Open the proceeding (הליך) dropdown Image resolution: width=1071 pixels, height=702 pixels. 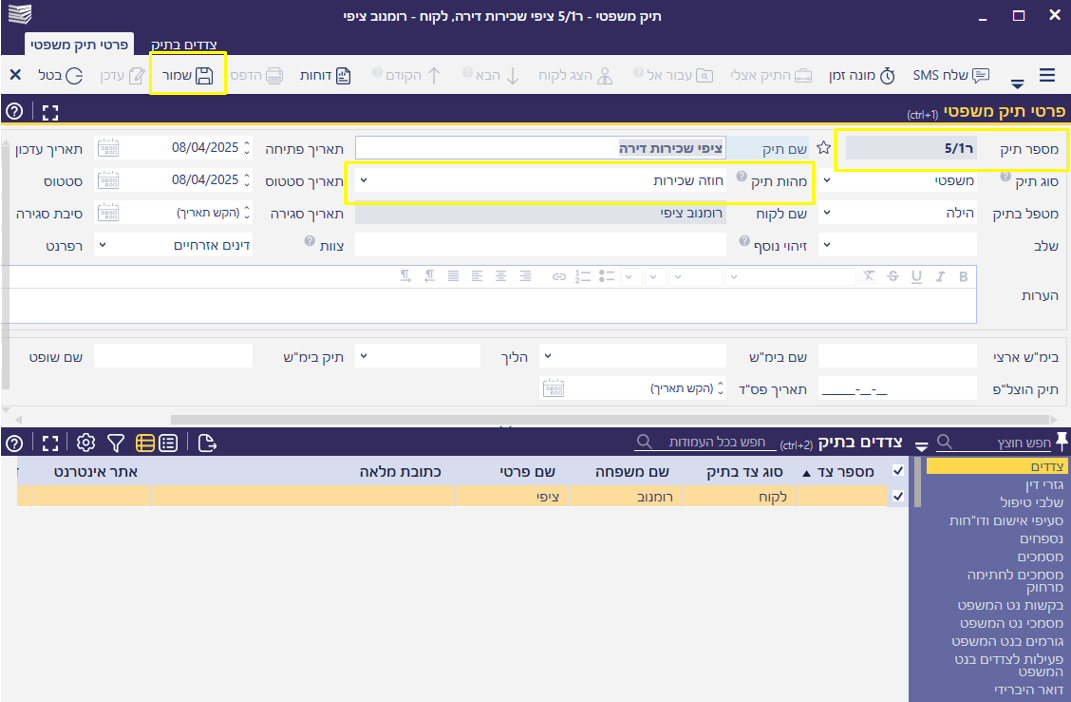click(363, 356)
